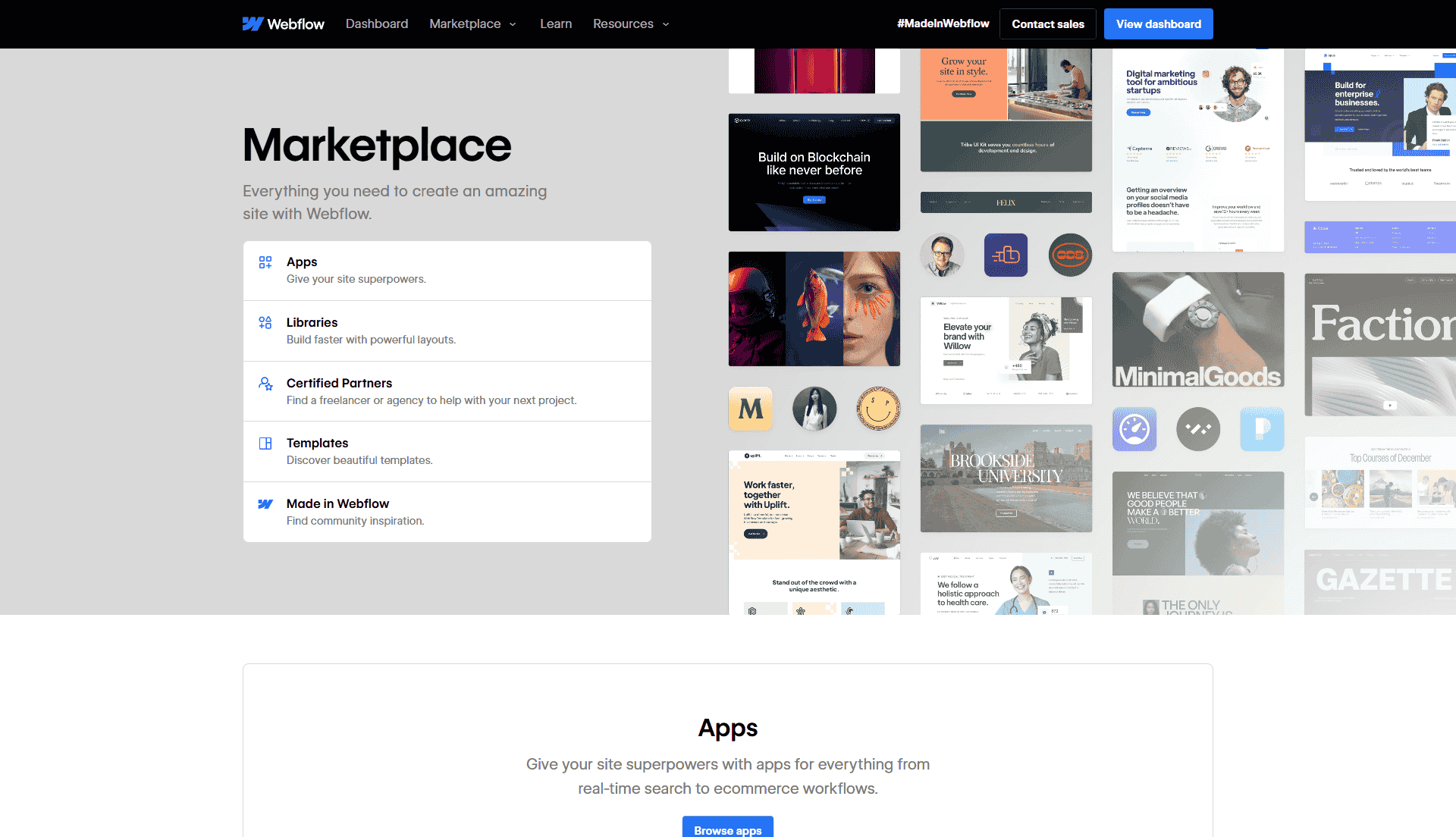The image size is (1456, 837).
Task: Click Browse apps button
Action: (x=728, y=828)
